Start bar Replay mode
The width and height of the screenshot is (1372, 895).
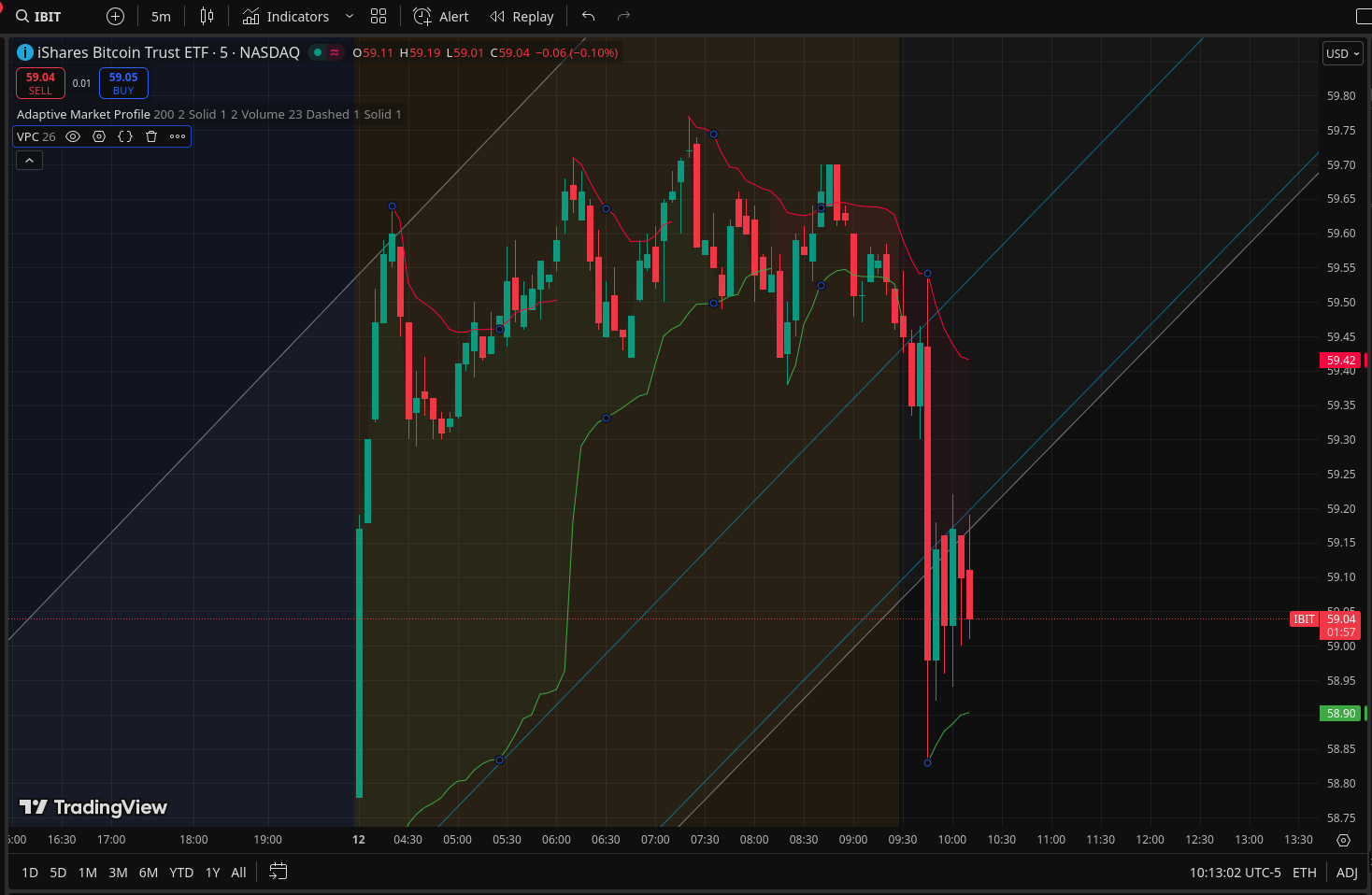[x=522, y=17]
